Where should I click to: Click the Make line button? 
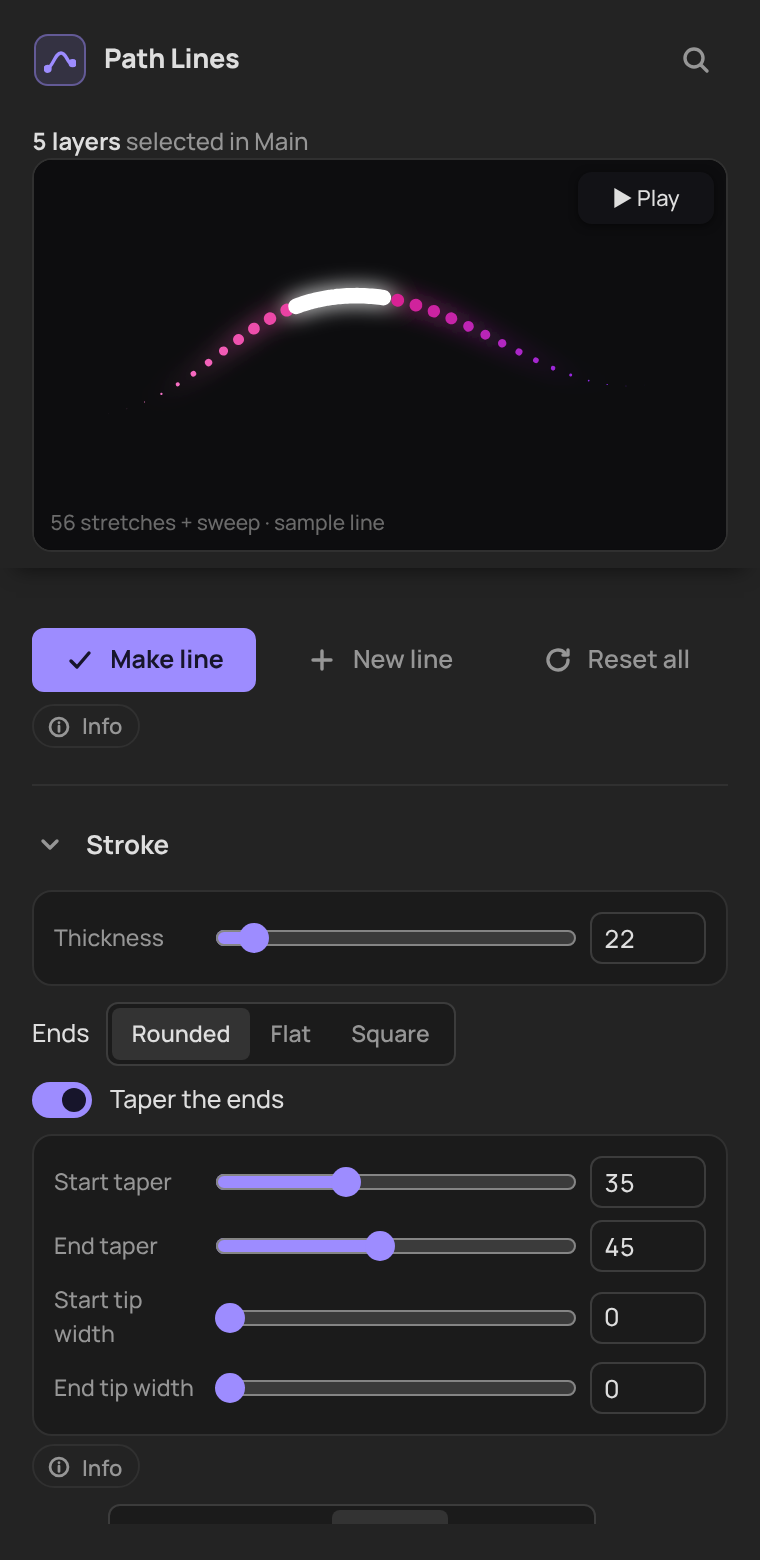click(144, 660)
